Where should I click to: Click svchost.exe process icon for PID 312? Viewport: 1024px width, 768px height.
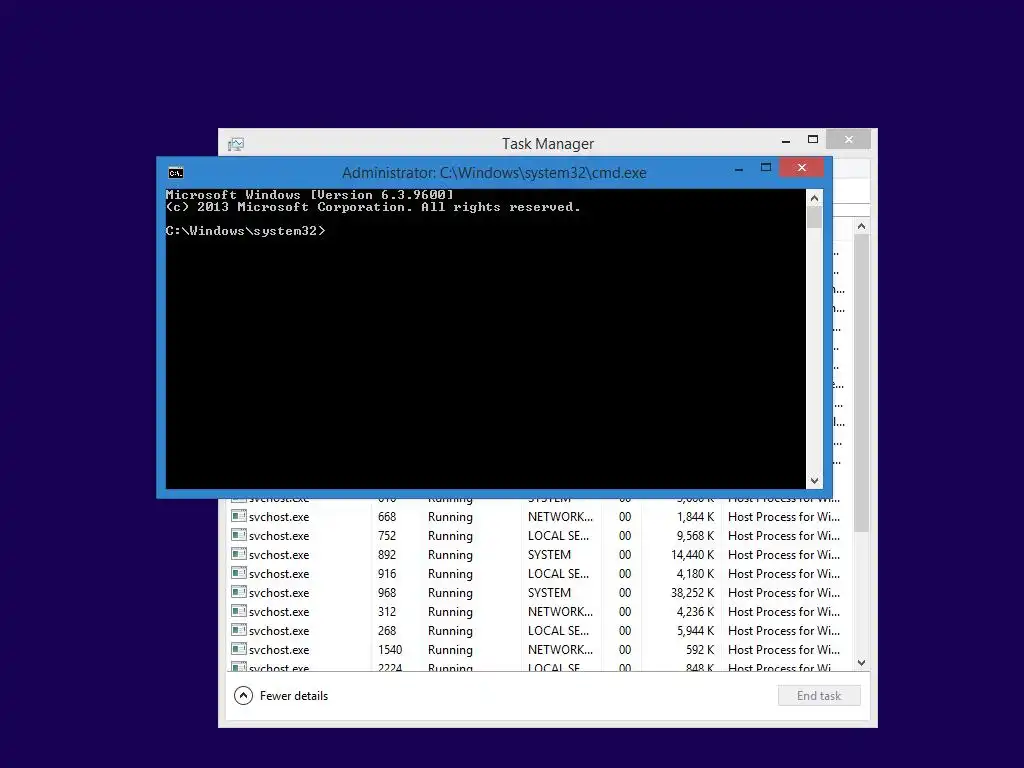[x=239, y=611]
